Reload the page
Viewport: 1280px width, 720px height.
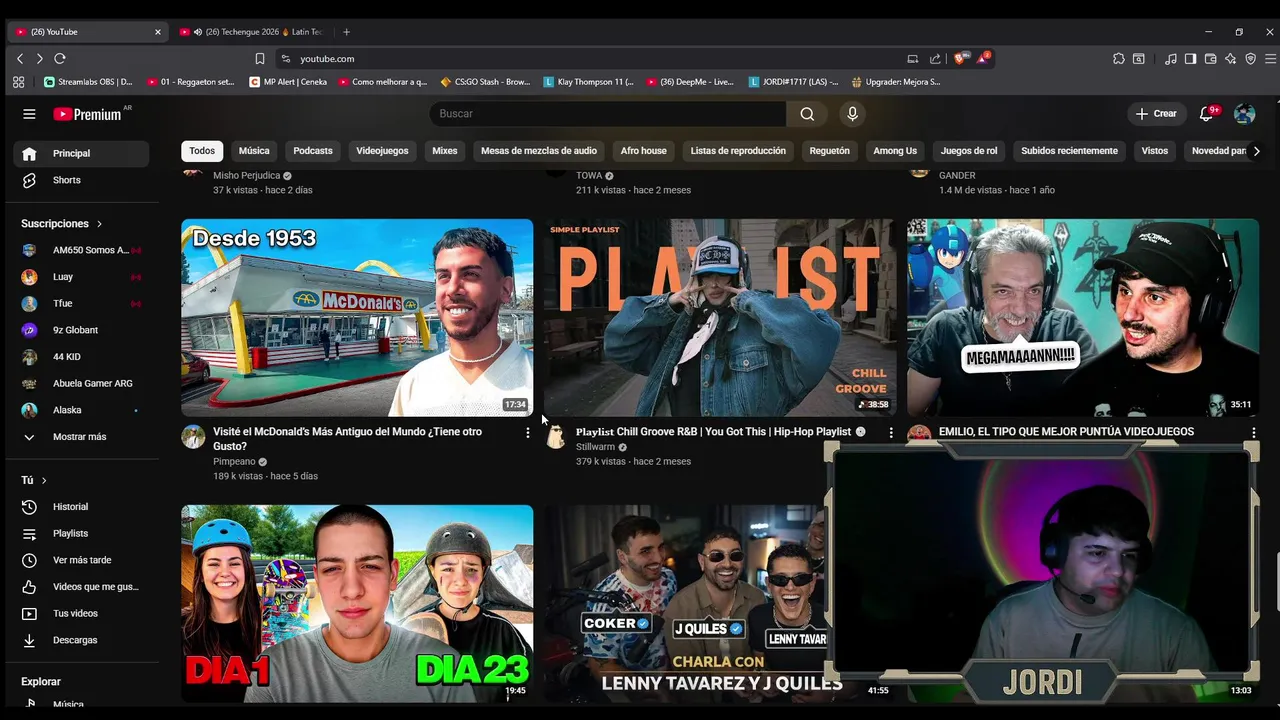point(60,59)
